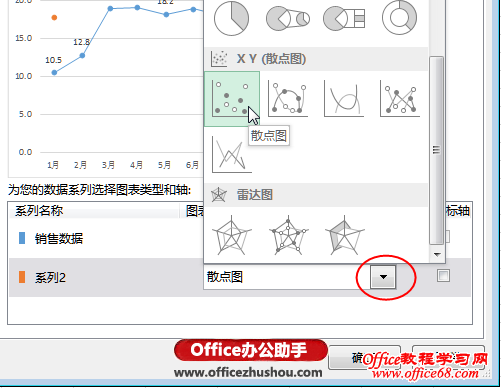This screenshot has height=388, width=501.
Task: Click the 2月 axis label
Action: point(80,165)
